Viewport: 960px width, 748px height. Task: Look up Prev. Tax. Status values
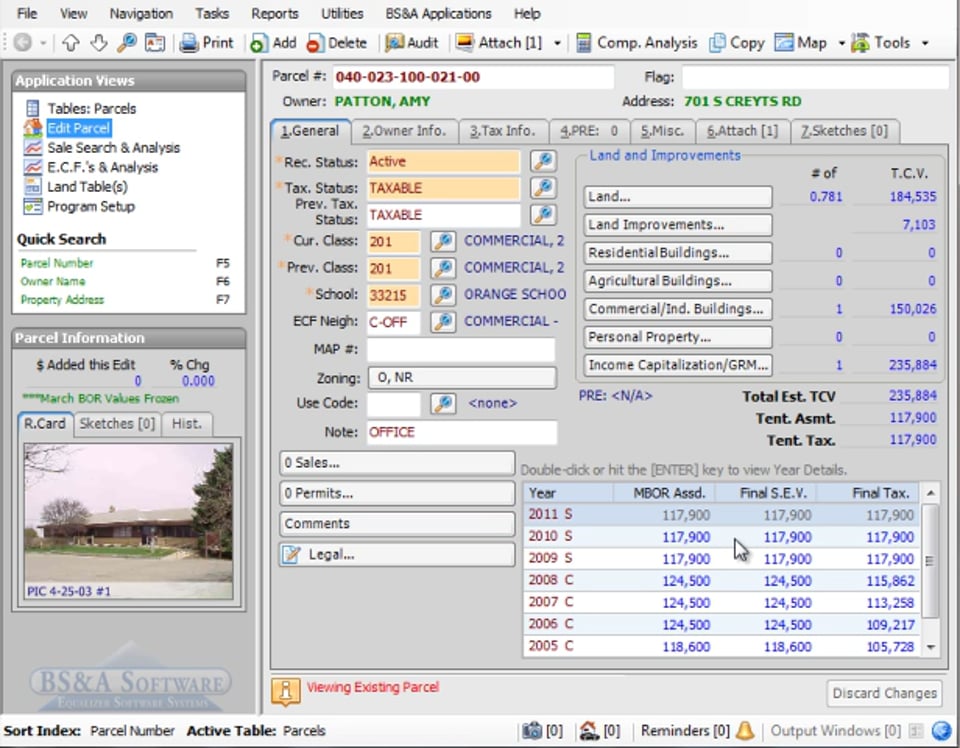543,214
